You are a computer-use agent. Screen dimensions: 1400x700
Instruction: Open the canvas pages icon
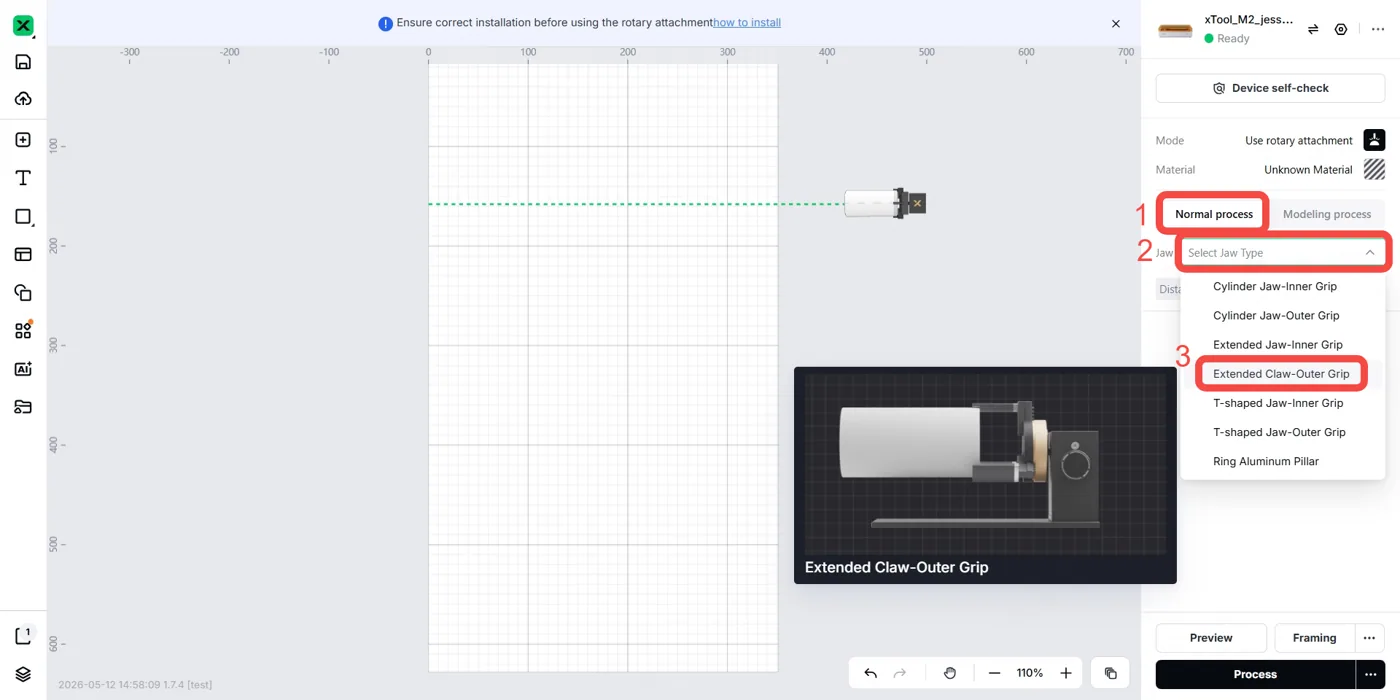point(24,636)
